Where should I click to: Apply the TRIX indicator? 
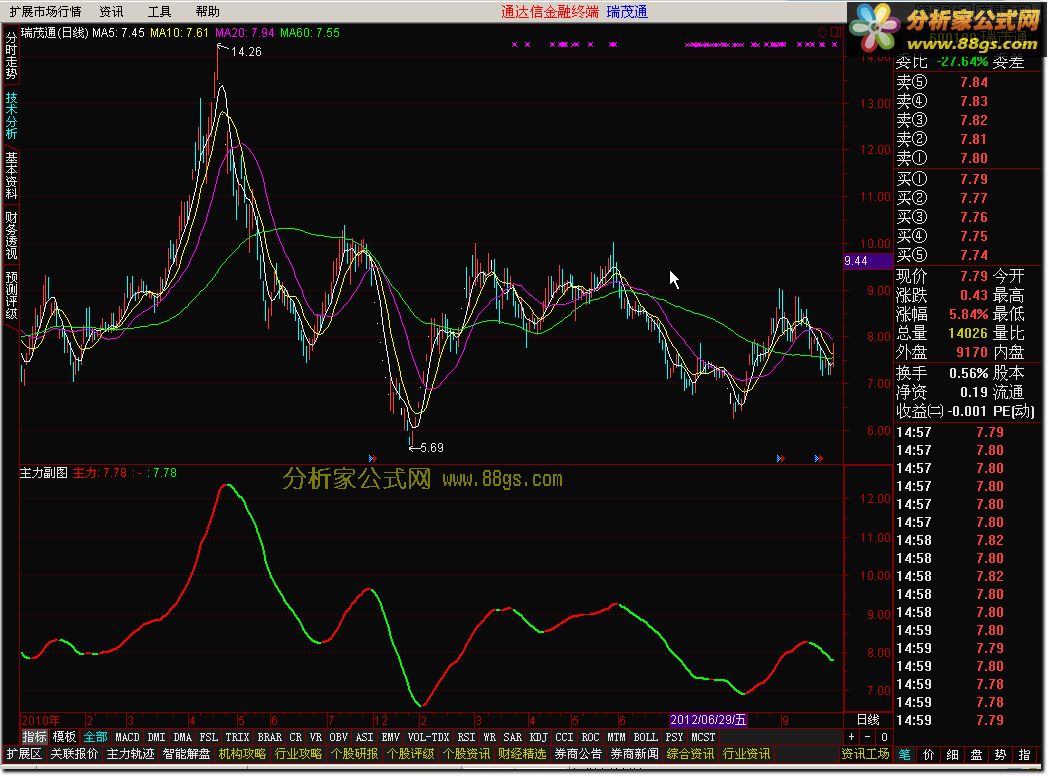(x=237, y=737)
